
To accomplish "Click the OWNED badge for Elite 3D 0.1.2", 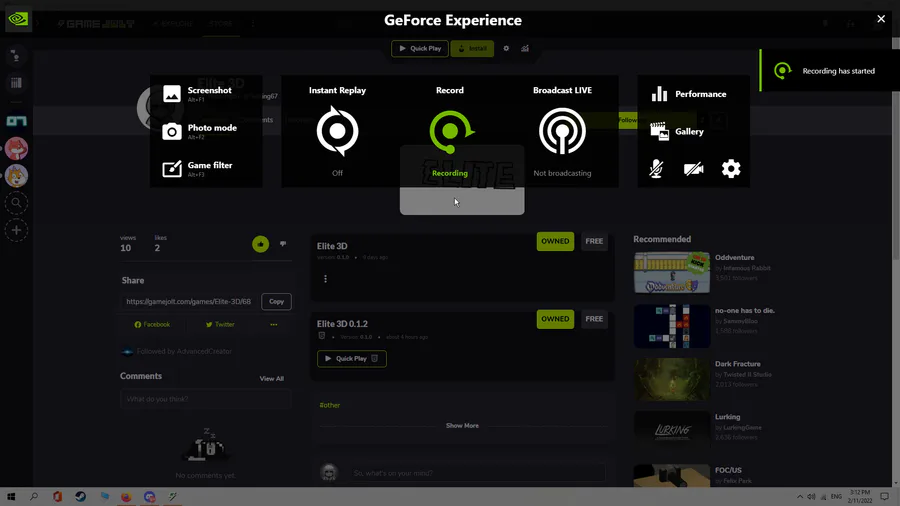I will pyautogui.click(x=555, y=319).
